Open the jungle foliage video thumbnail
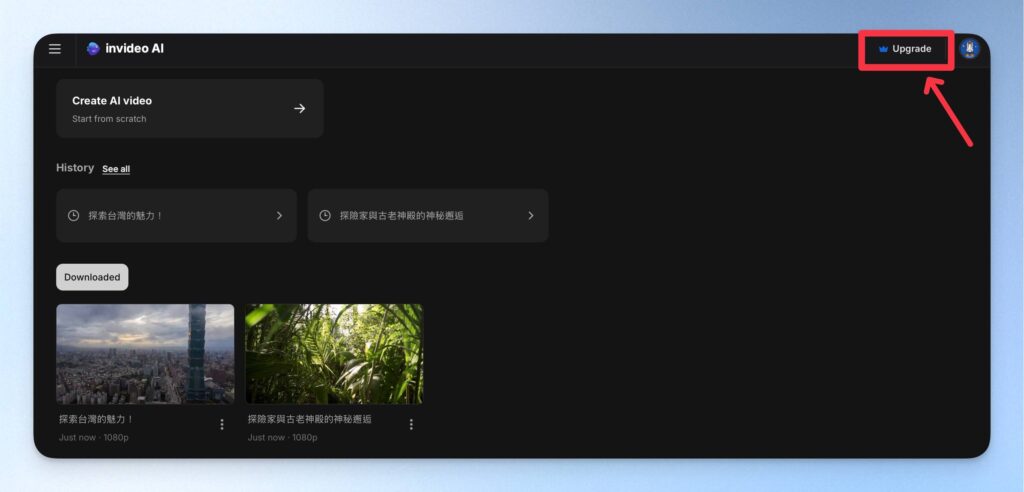Viewport: 1024px width, 492px height. [334, 354]
